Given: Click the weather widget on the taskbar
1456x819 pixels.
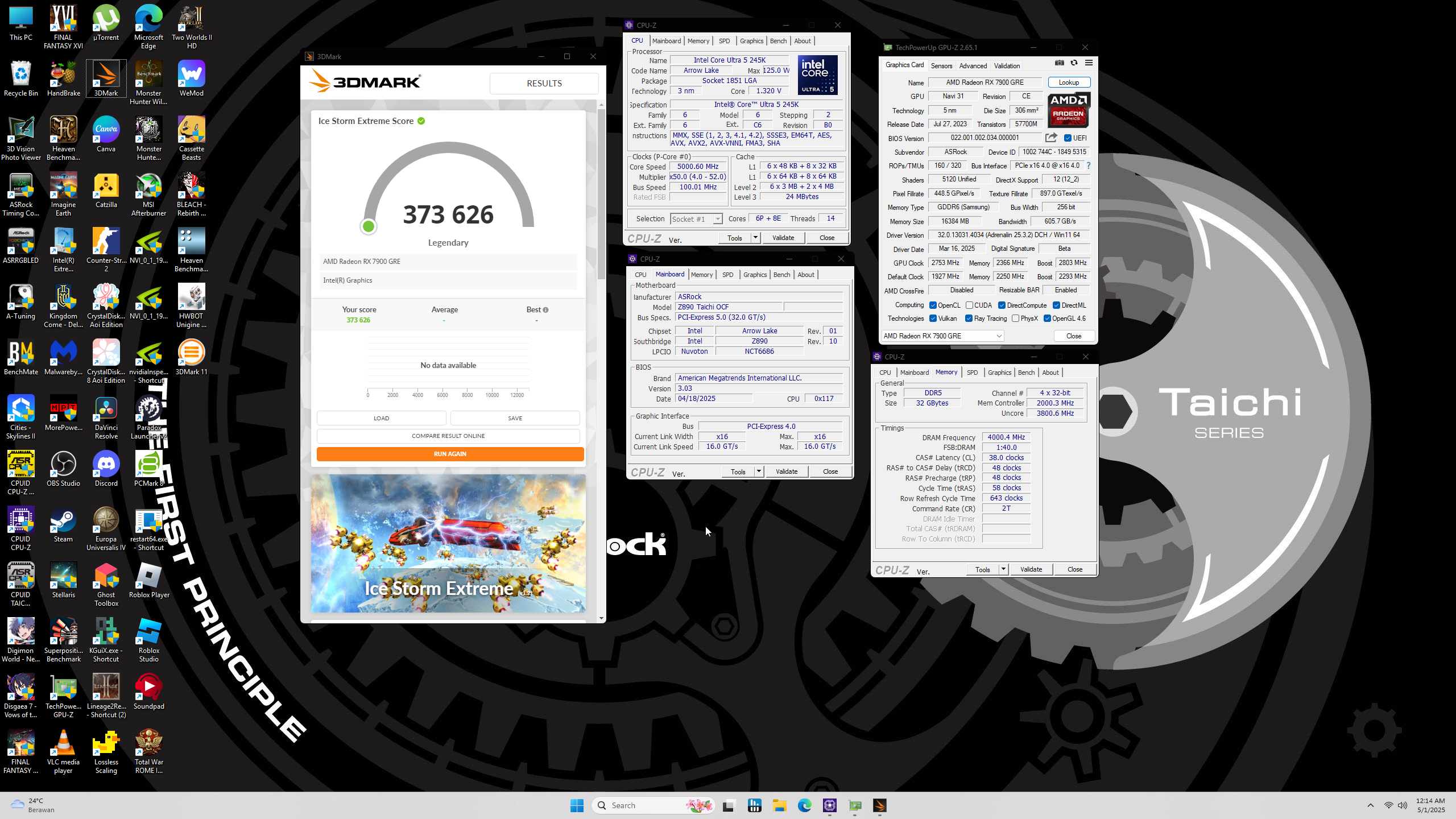Looking at the screenshot, I should 33,805.
